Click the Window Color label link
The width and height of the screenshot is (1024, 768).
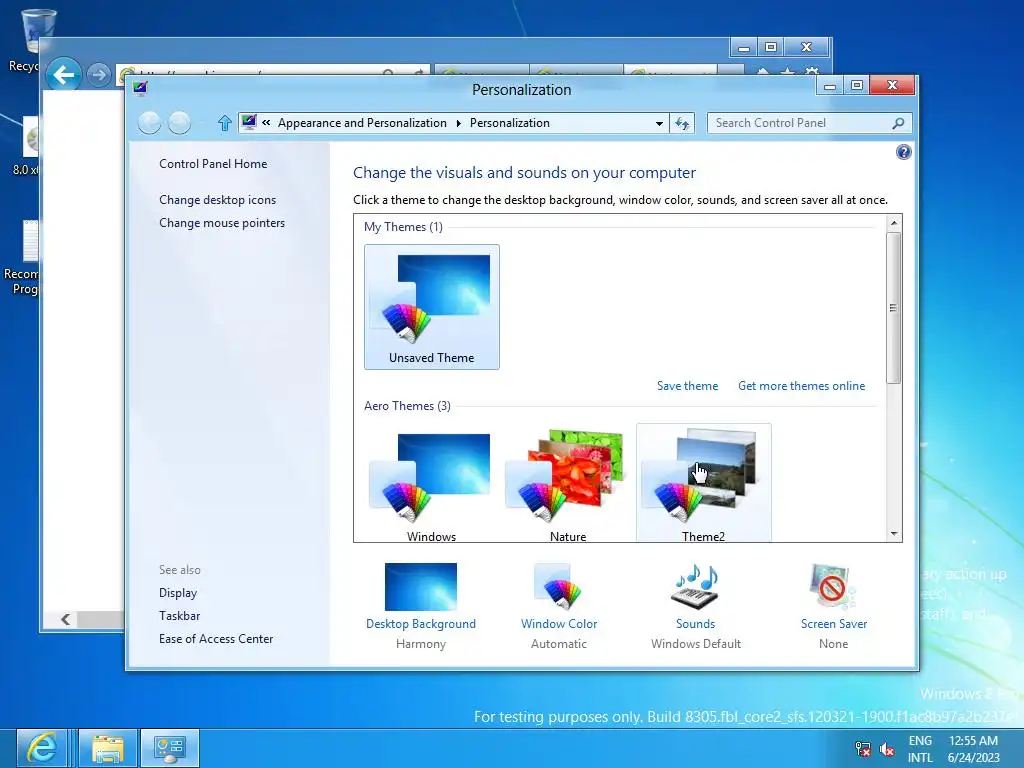tap(558, 624)
